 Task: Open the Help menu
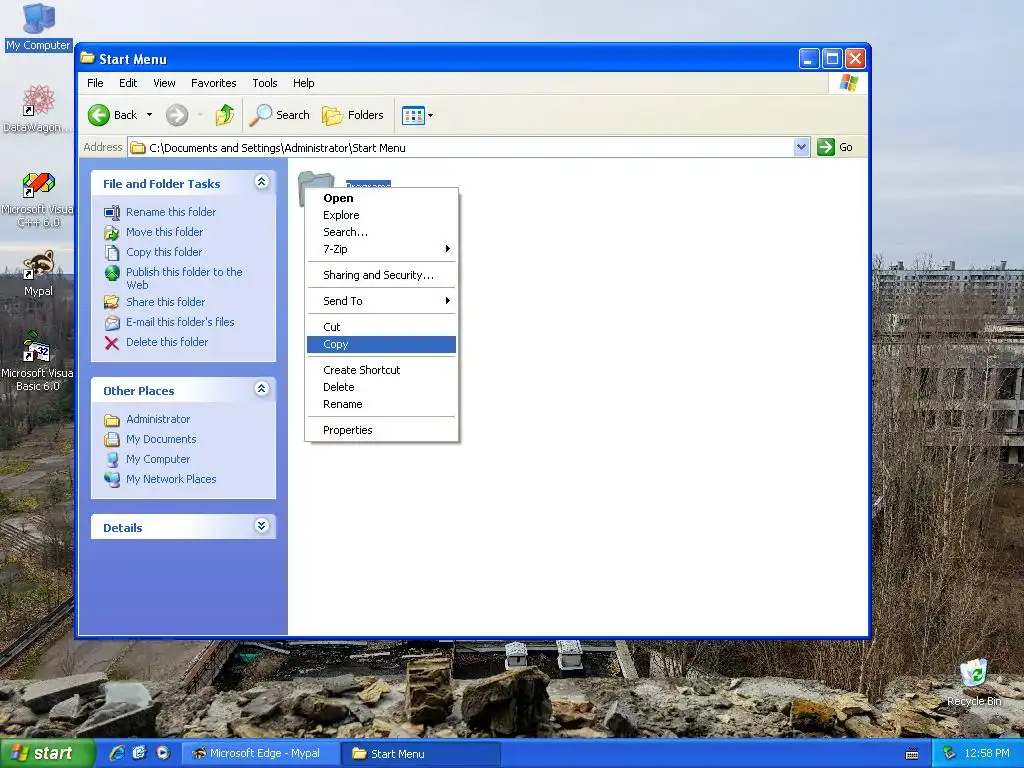coord(303,83)
